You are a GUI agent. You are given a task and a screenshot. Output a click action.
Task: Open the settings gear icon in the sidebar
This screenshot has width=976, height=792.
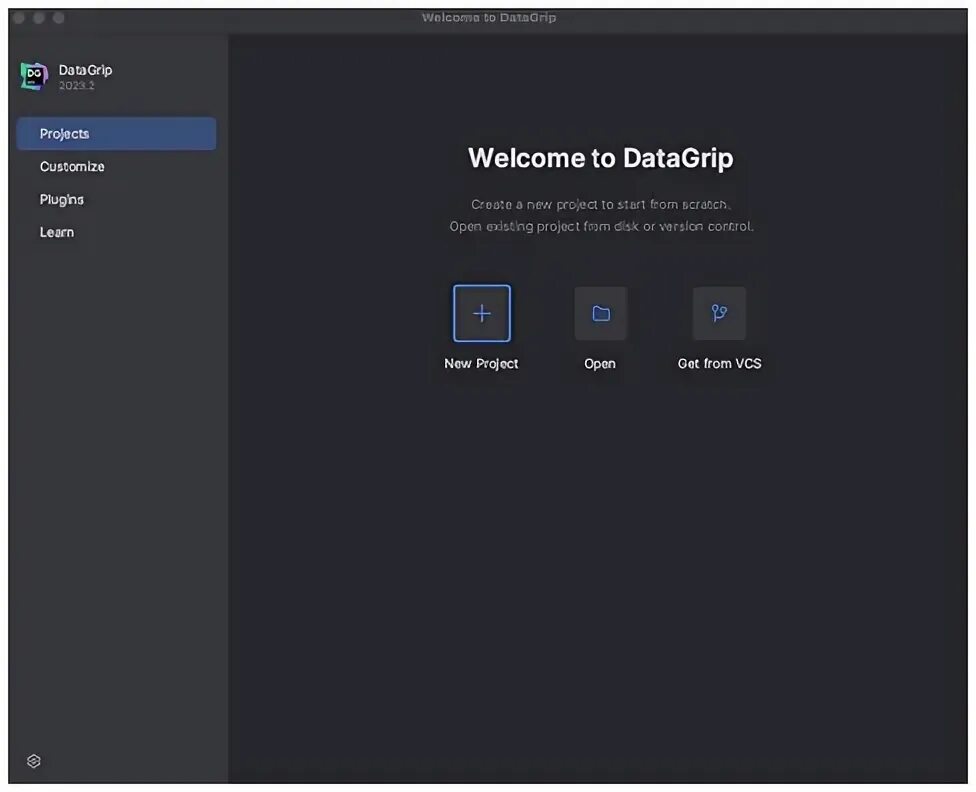click(34, 761)
